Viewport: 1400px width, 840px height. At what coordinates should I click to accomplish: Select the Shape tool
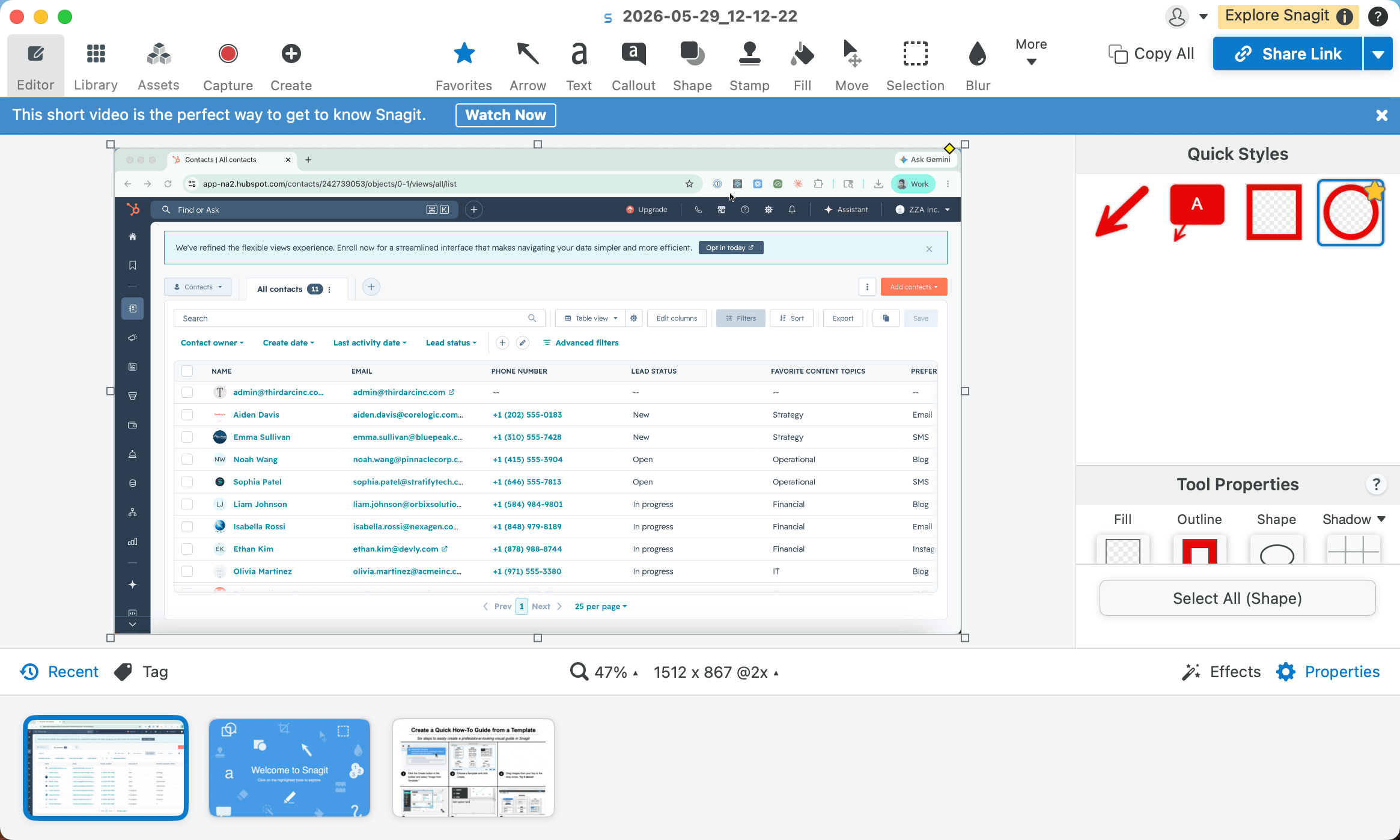pos(692,65)
